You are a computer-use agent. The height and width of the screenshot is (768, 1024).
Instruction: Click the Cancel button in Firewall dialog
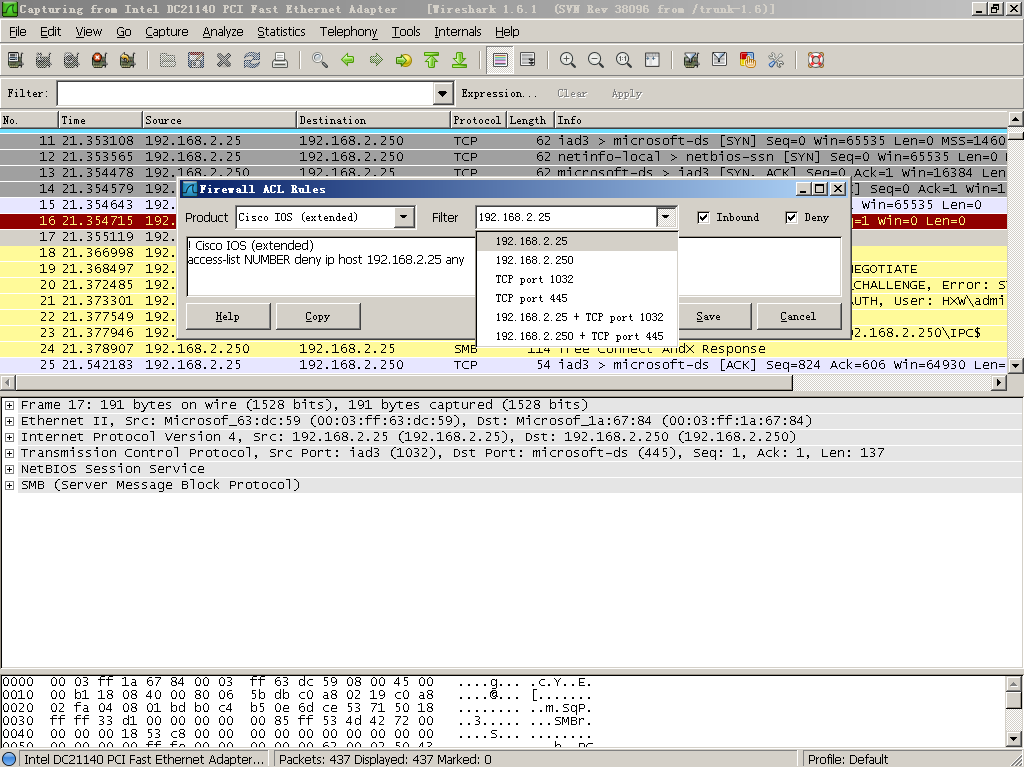click(x=797, y=316)
